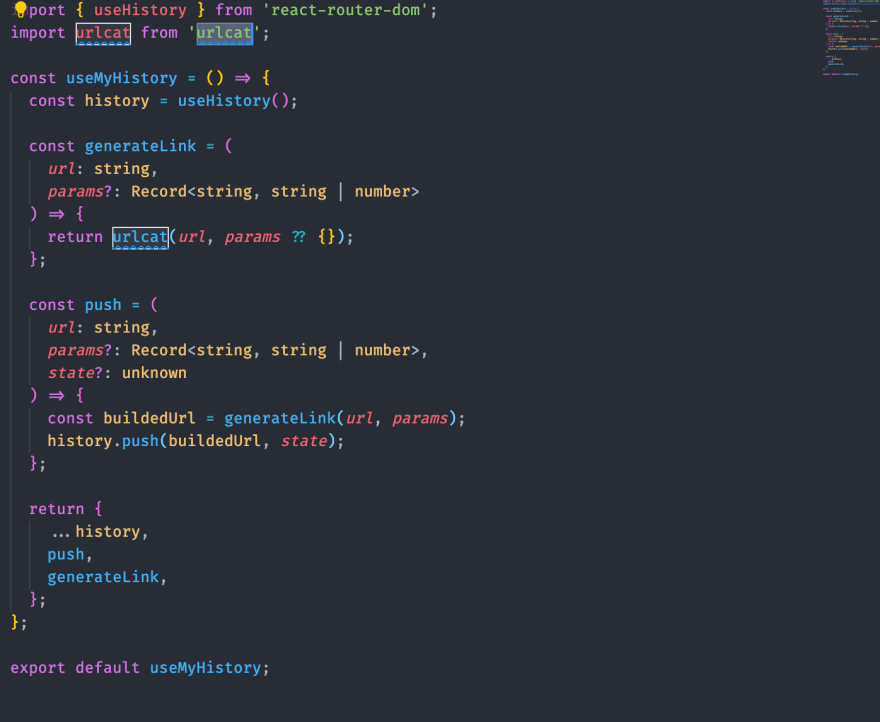Click the export keyword
This screenshot has width=880, height=722.
[38, 668]
